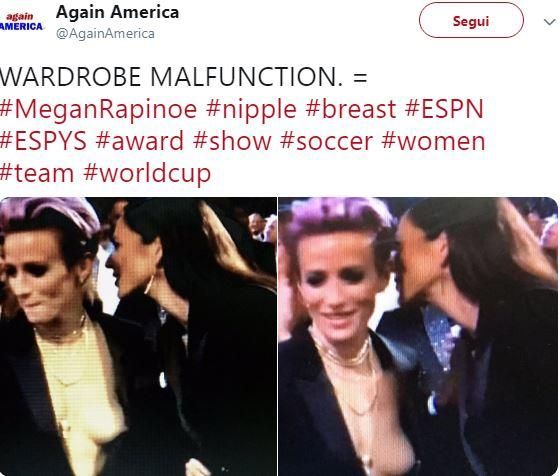
Task: Open the #women hashtag
Action: tap(433, 141)
